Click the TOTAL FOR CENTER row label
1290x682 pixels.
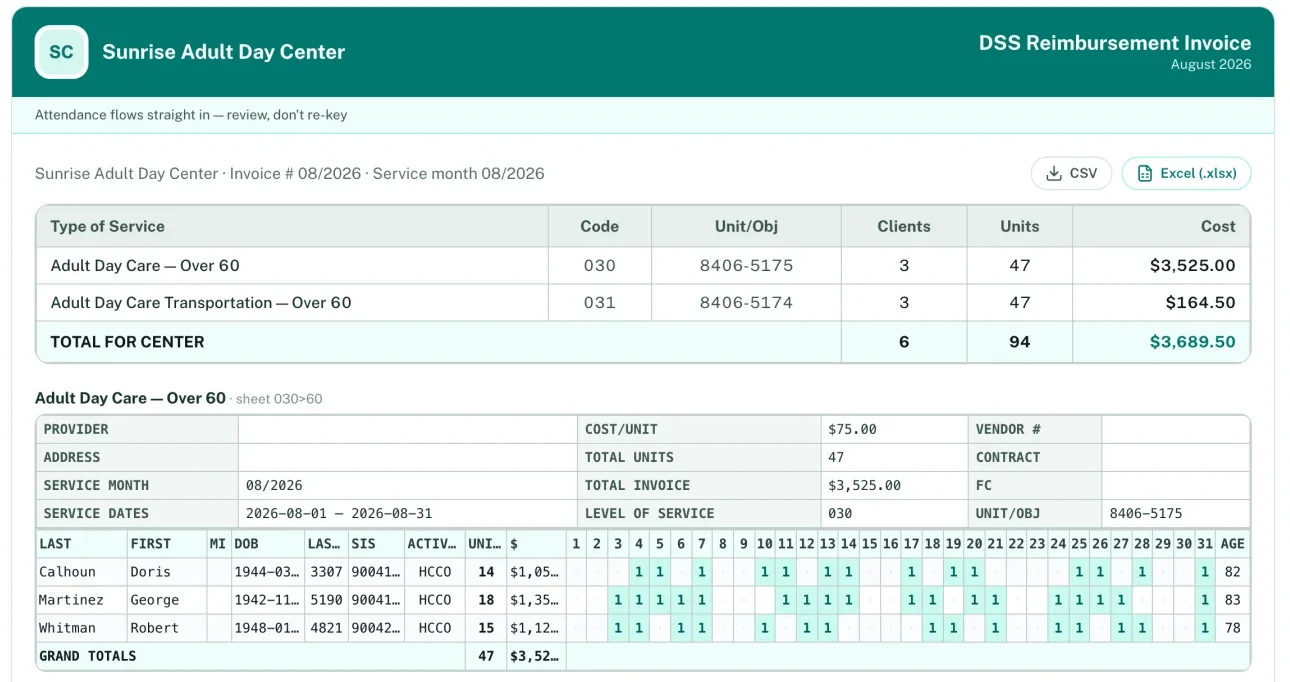pos(127,341)
